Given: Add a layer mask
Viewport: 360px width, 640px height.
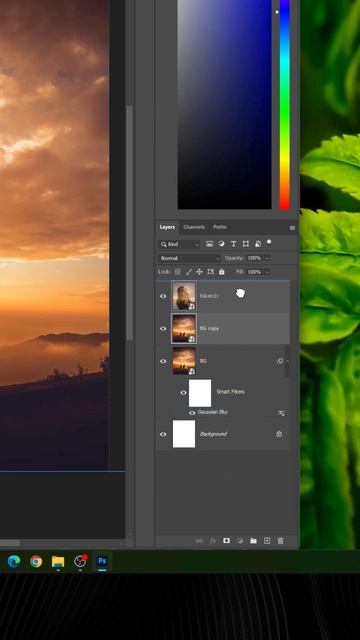Looking at the screenshot, I should [x=226, y=541].
